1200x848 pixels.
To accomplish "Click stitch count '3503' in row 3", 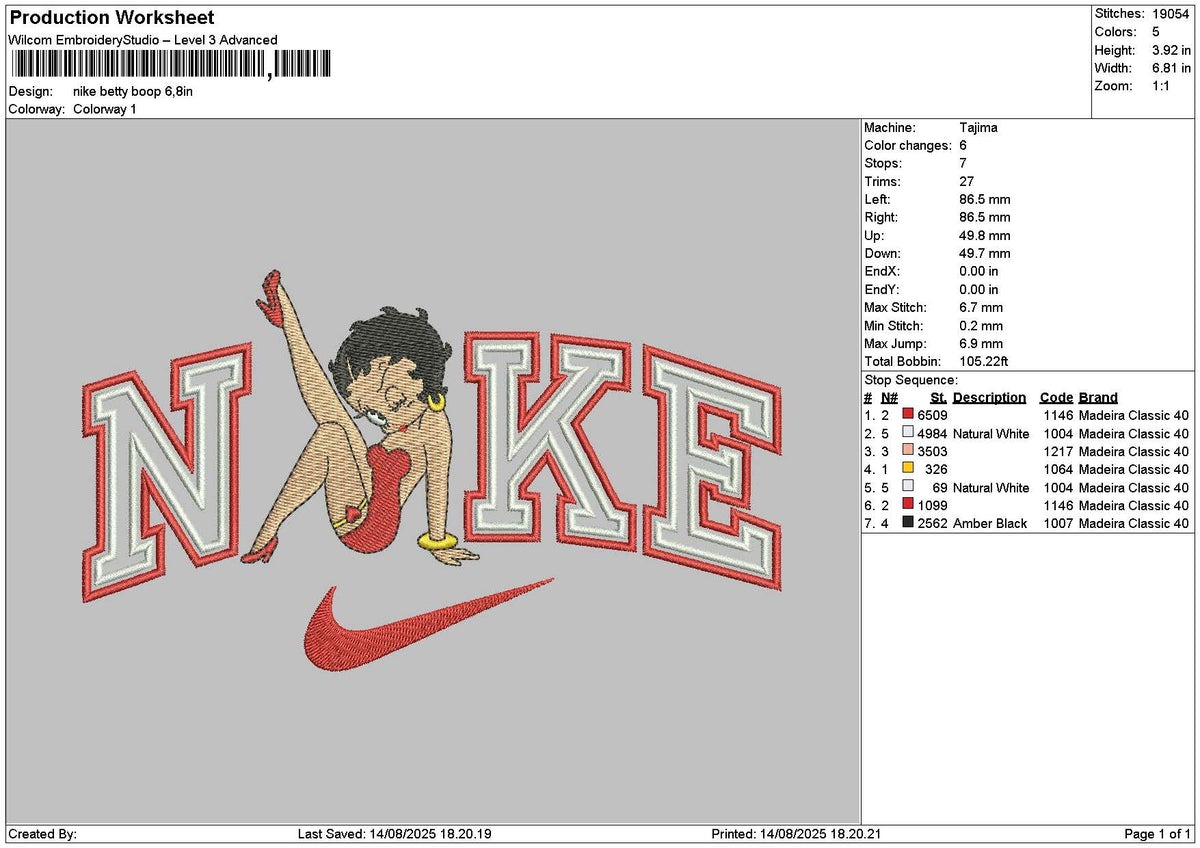I will tap(932, 451).
